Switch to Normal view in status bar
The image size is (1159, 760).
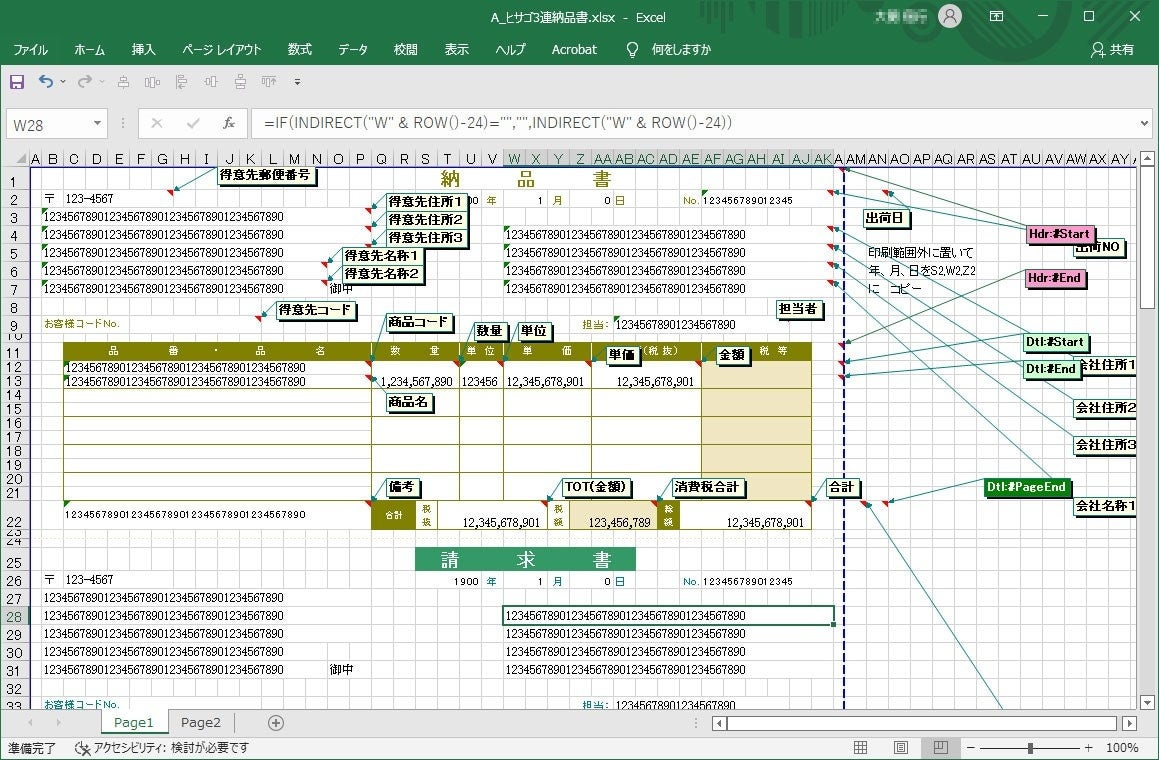coord(859,747)
